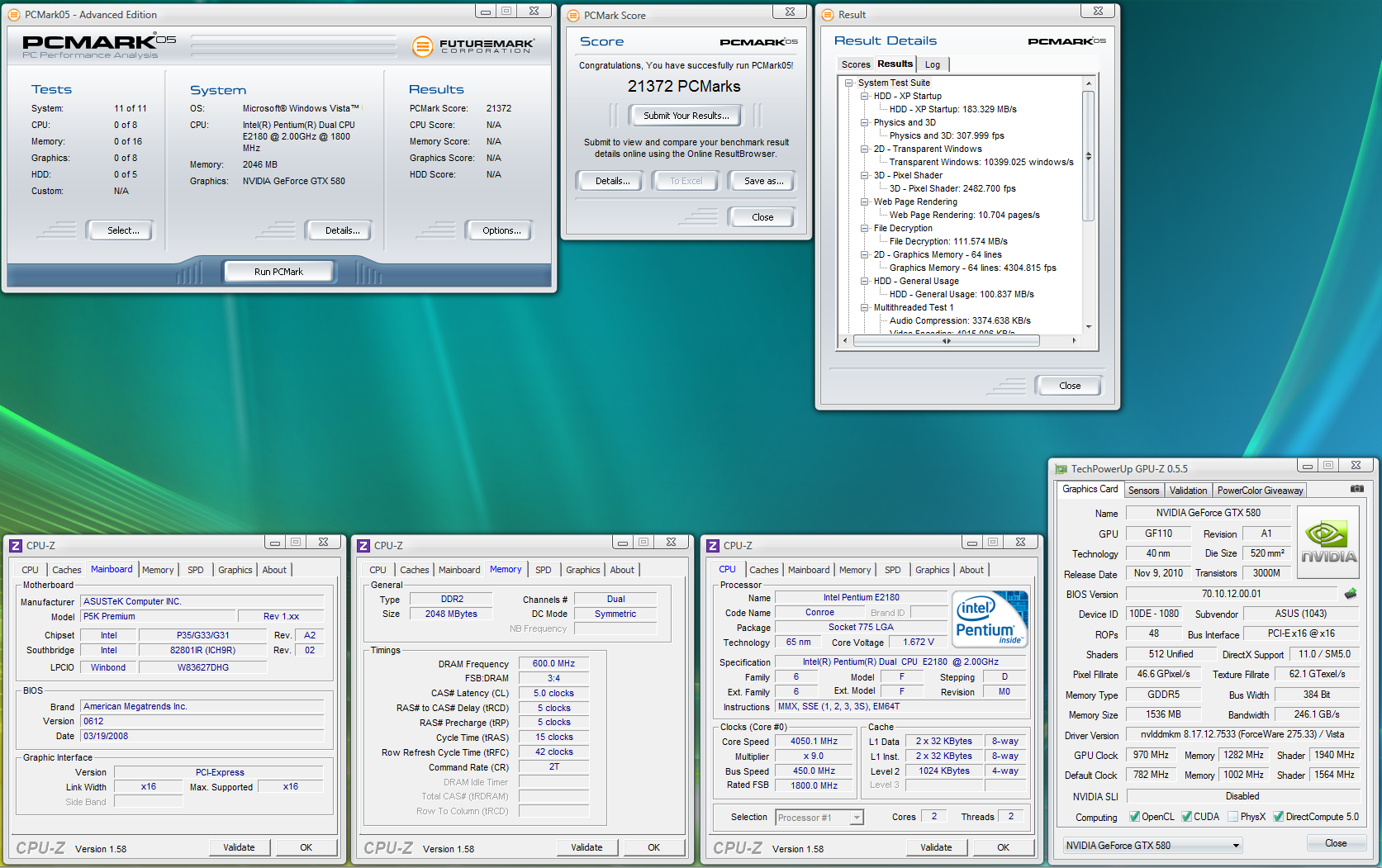Screen dimensions: 1382x868
Task: Click the Close button in Result window
Action: point(1069,386)
